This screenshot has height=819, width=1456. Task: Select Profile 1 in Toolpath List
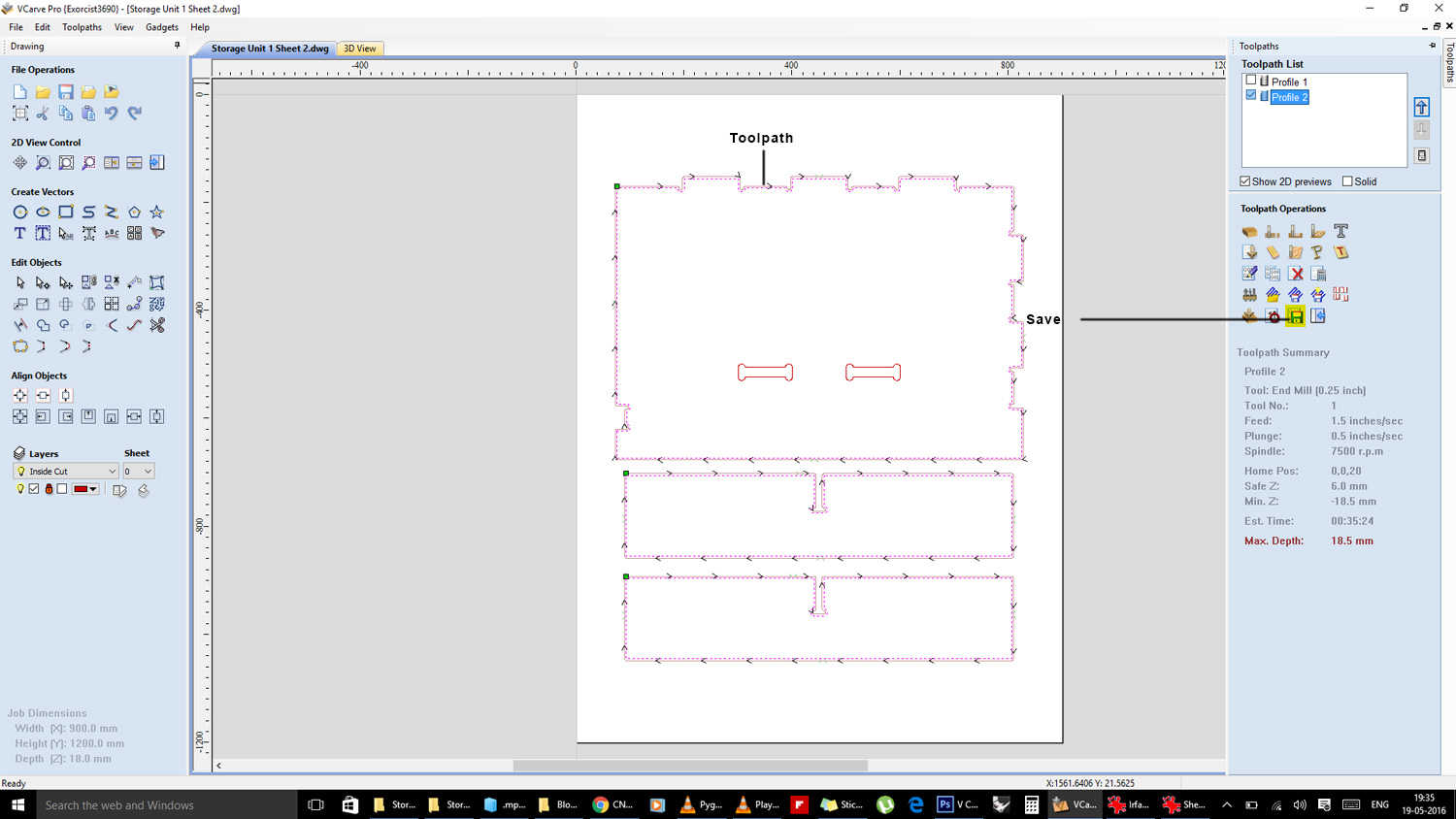[x=1289, y=82]
